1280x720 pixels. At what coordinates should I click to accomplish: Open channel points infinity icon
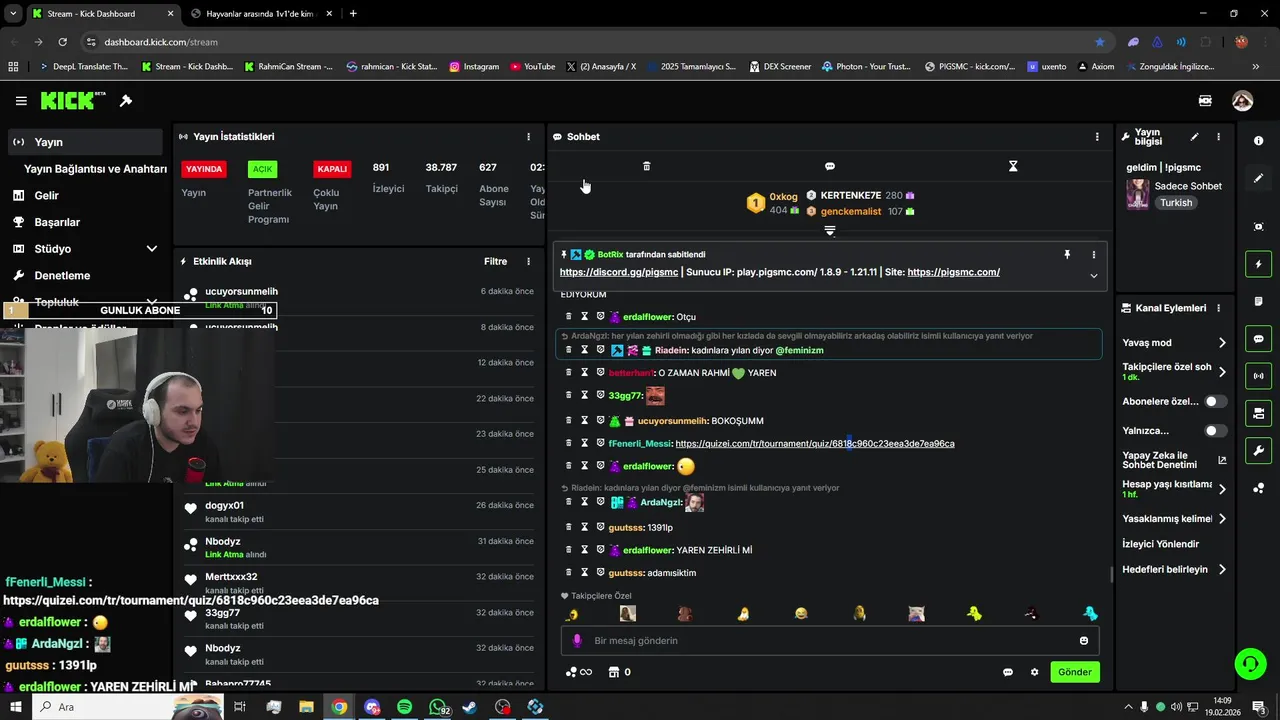[579, 672]
